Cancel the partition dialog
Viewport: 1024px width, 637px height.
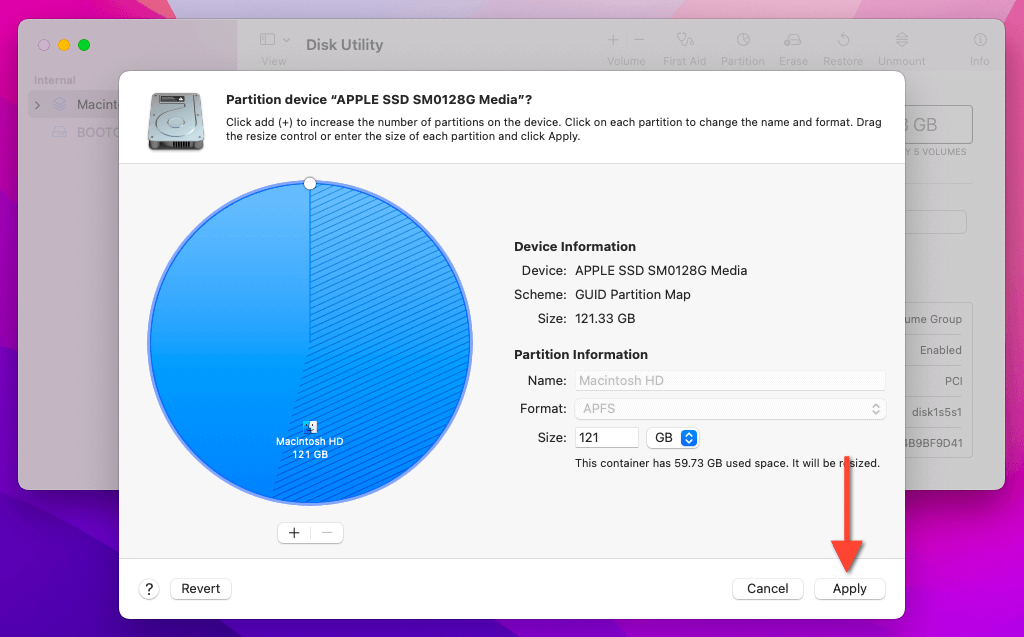[x=767, y=589]
